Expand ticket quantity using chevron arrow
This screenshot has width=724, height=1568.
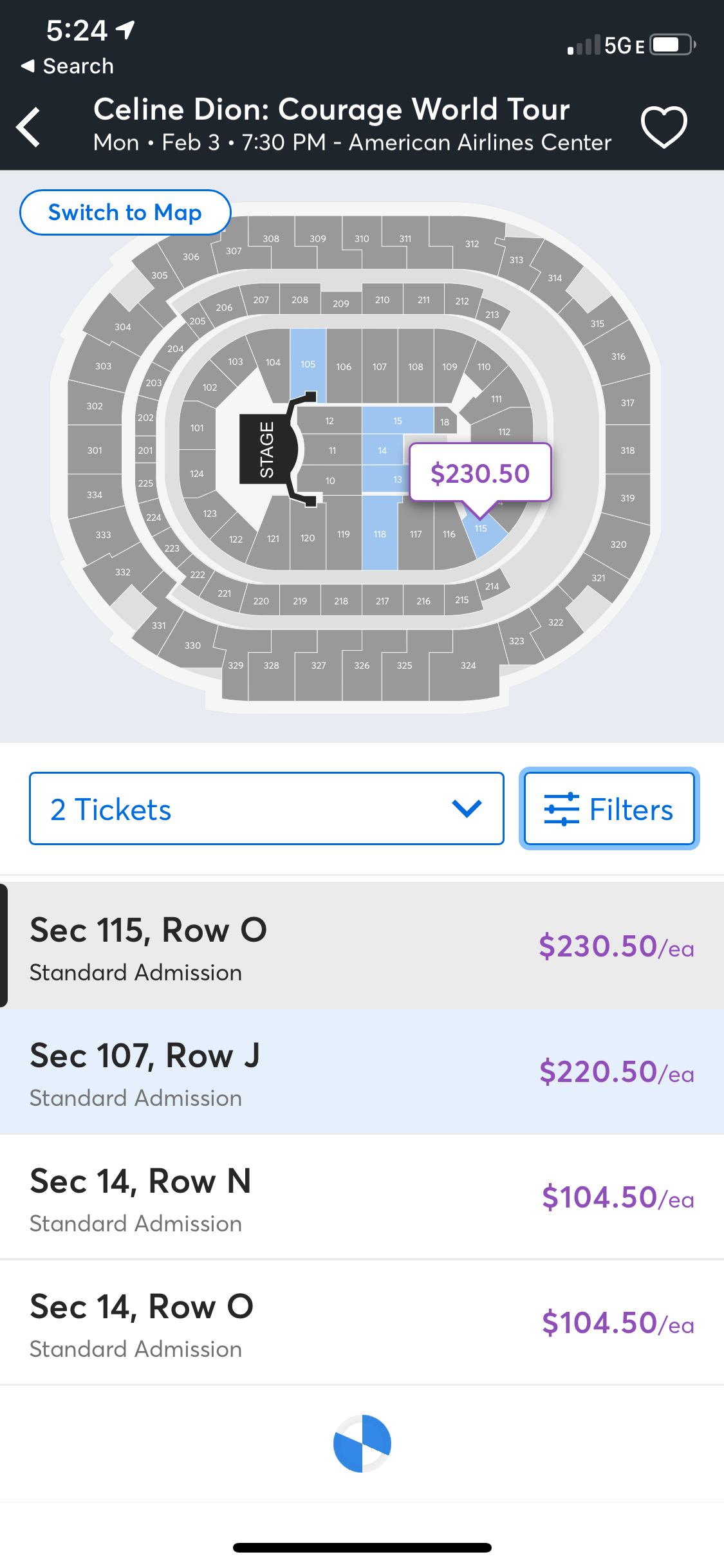[467, 808]
